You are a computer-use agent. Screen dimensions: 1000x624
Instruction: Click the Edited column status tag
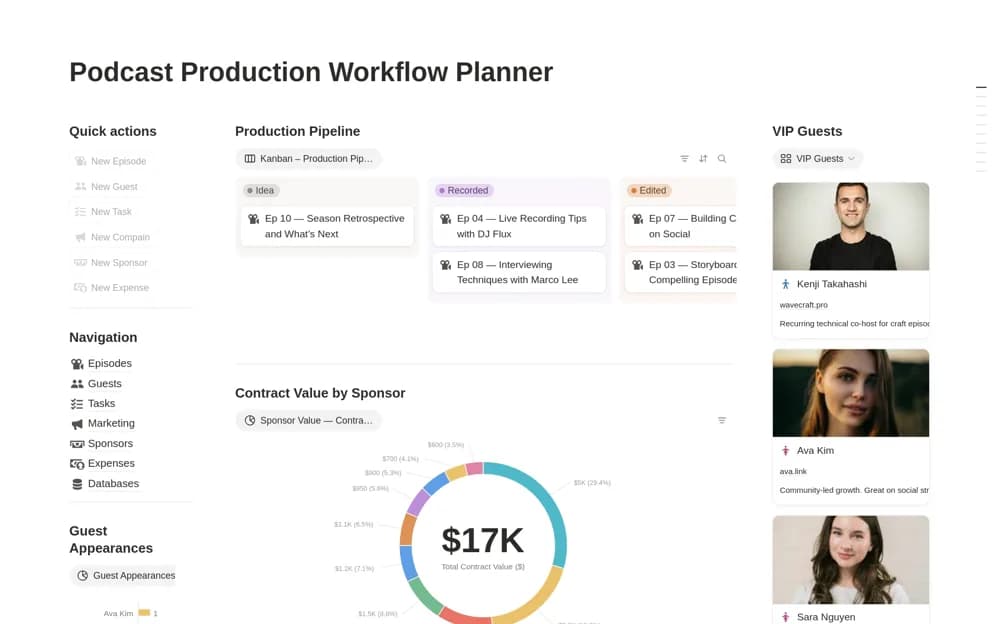(x=648, y=191)
